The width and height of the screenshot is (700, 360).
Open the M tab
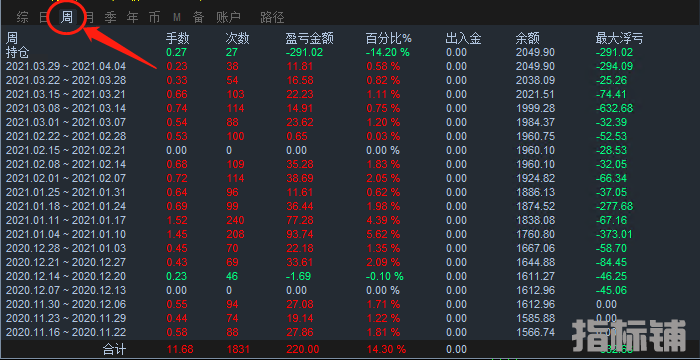[177, 17]
